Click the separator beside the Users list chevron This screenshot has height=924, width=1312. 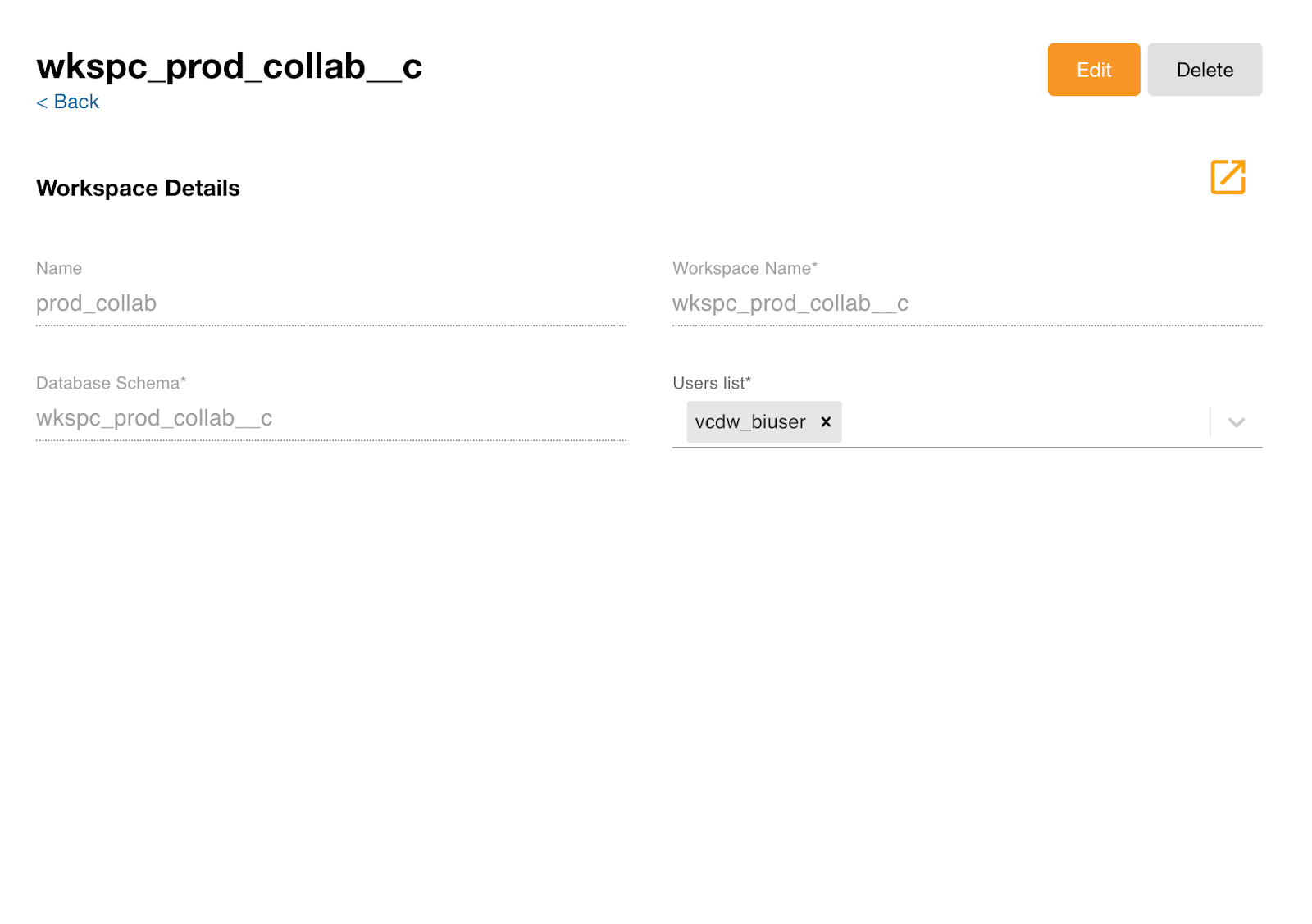[1209, 422]
